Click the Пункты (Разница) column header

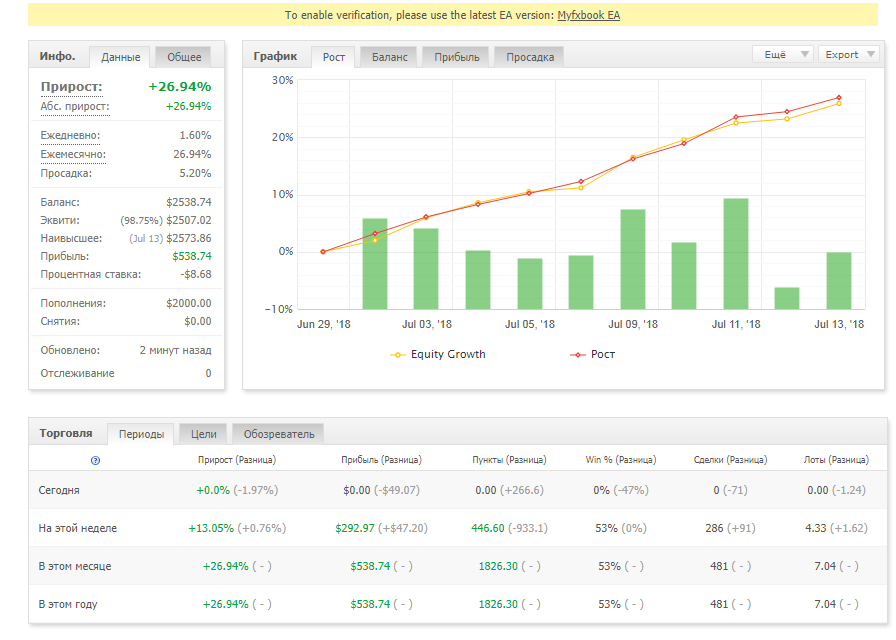tap(509, 460)
